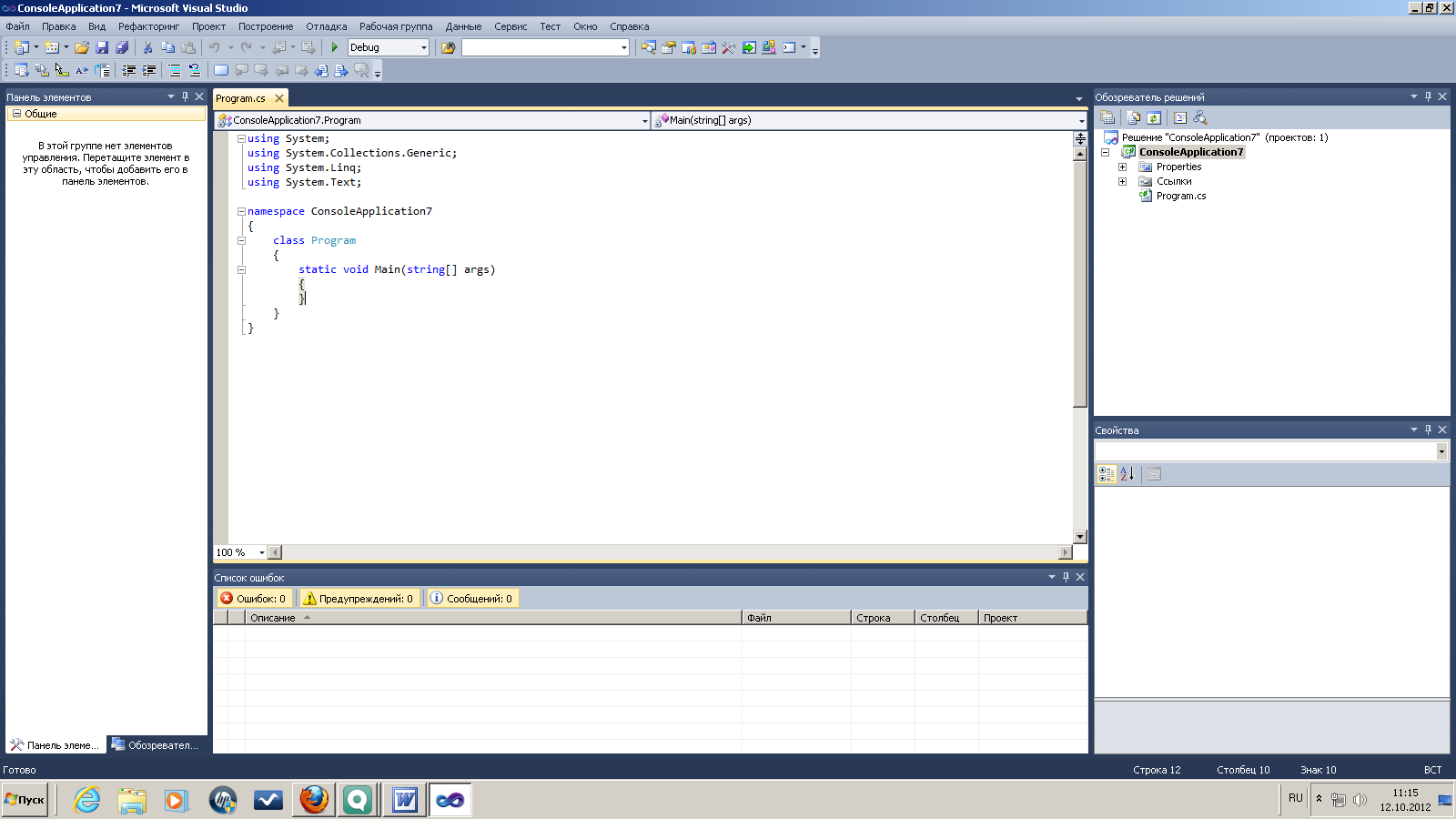The image size is (1456, 819).
Task: Open Toolbox from the crossed-tools toolbar icon
Action: click(x=729, y=47)
